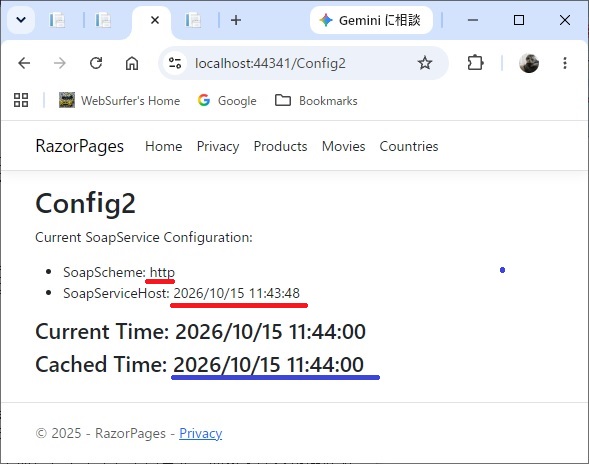Reload the current page

click(x=96, y=63)
